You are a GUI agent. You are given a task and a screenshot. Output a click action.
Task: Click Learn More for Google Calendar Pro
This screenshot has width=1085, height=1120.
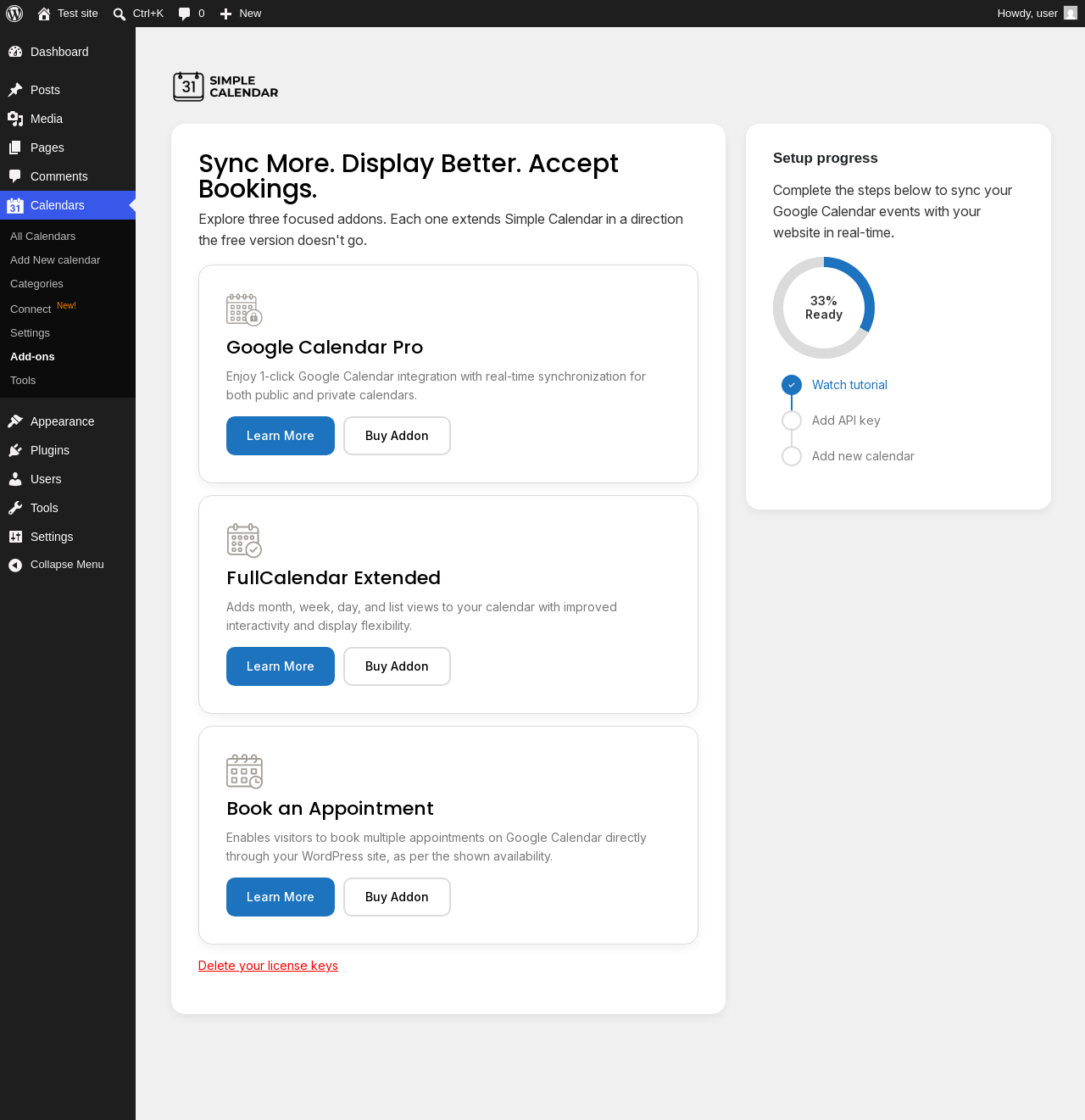click(x=281, y=436)
